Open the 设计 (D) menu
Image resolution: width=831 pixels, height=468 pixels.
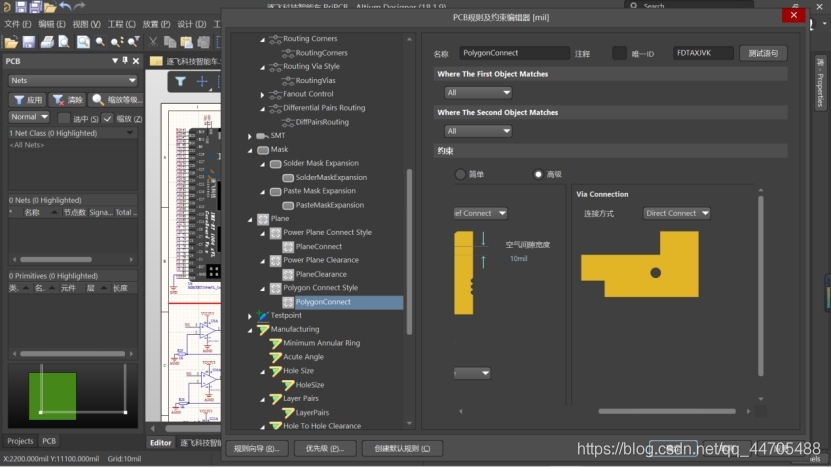click(x=191, y=24)
